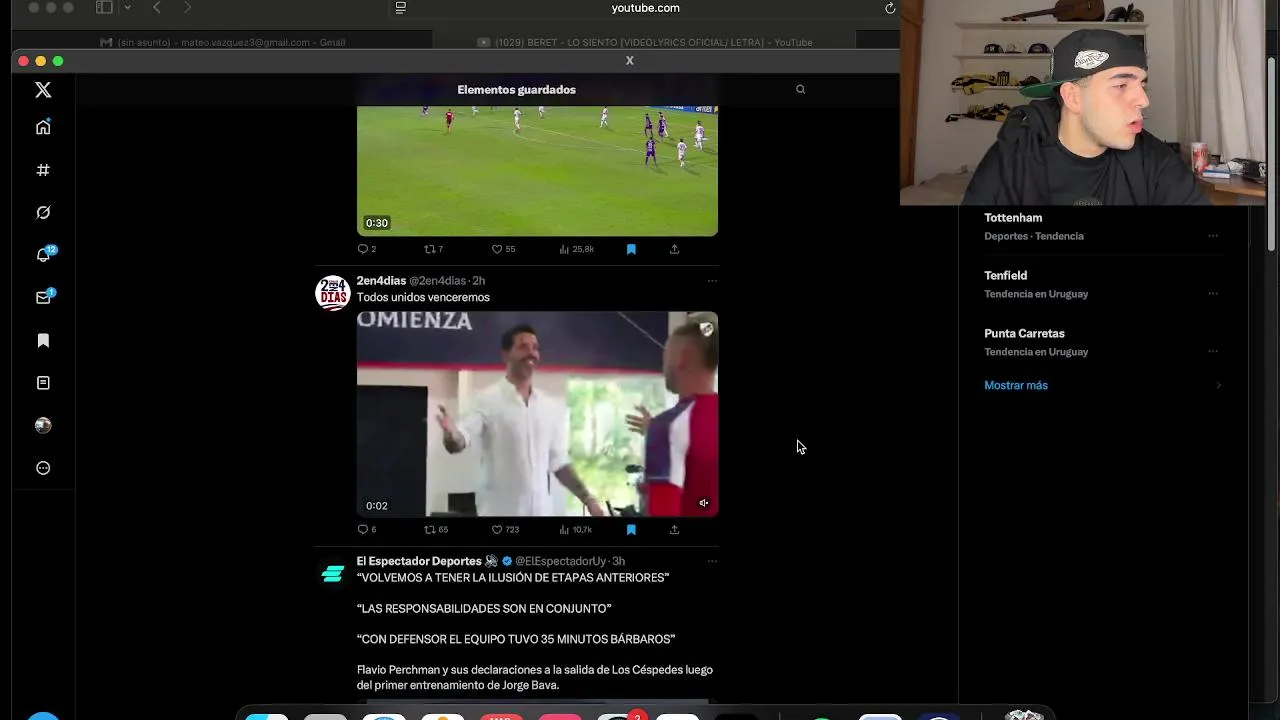Reload page in Safari window
The height and width of the screenshot is (720, 1280).
click(890, 8)
